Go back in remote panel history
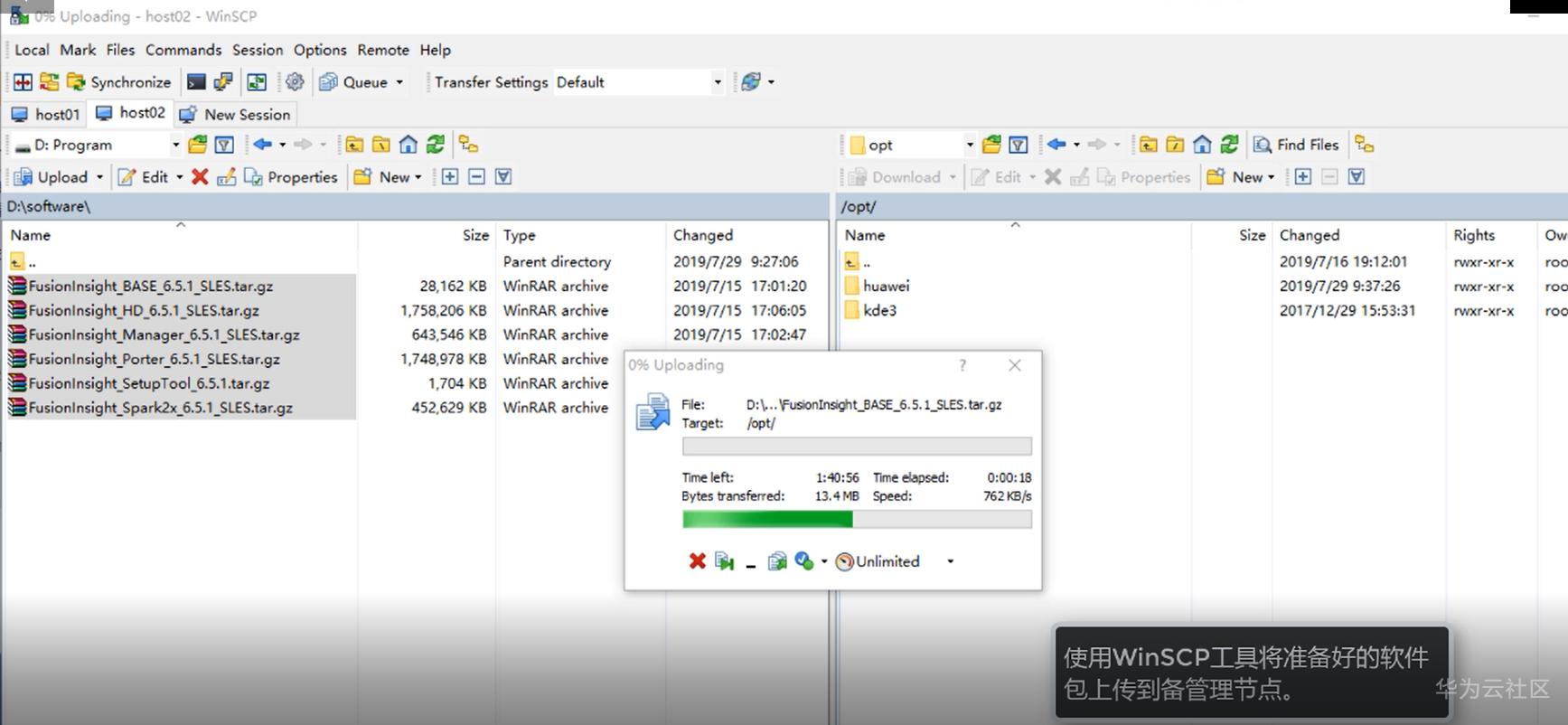 click(x=1056, y=145)
